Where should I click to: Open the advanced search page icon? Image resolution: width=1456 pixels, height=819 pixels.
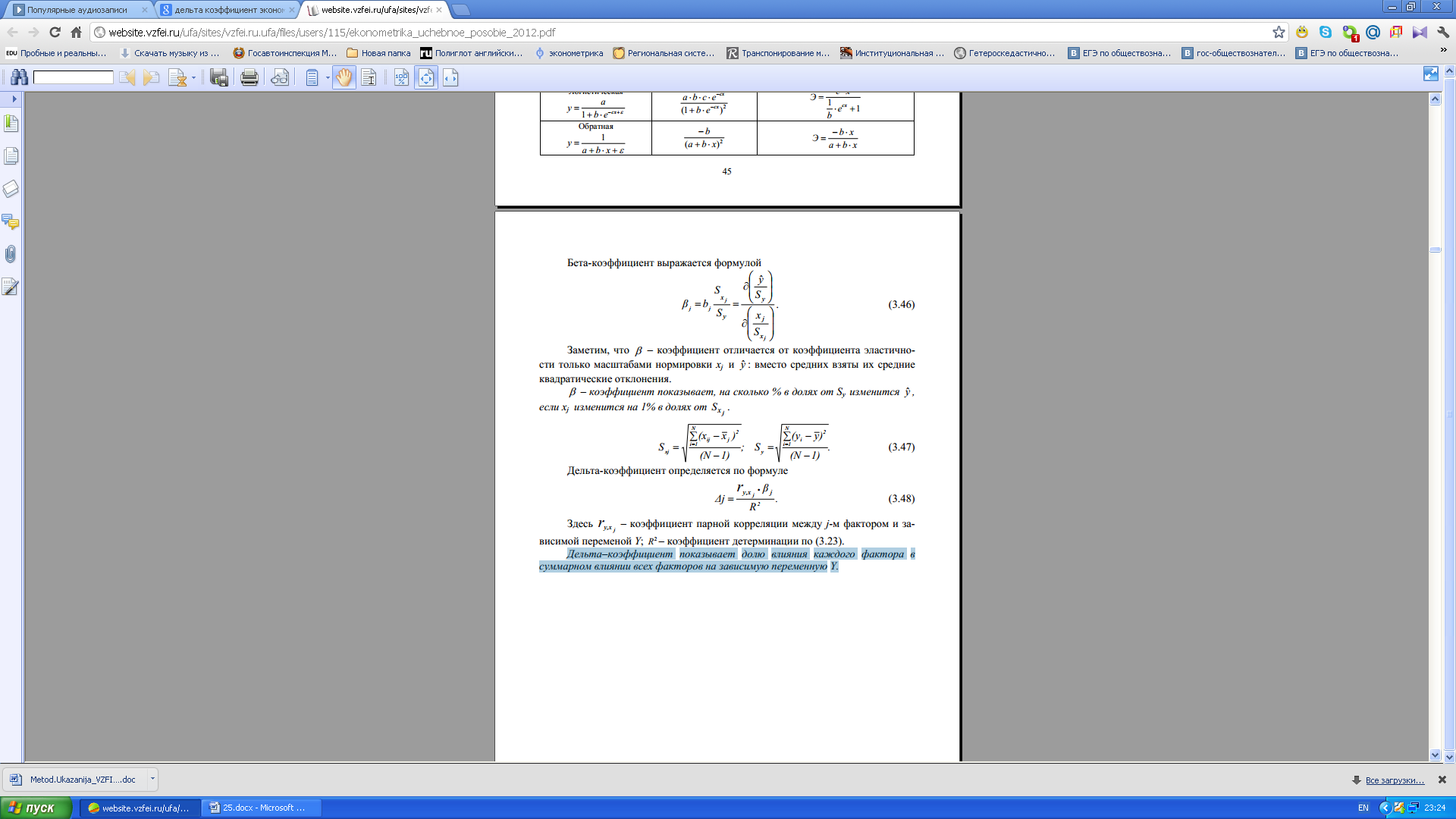coord(177,77)
